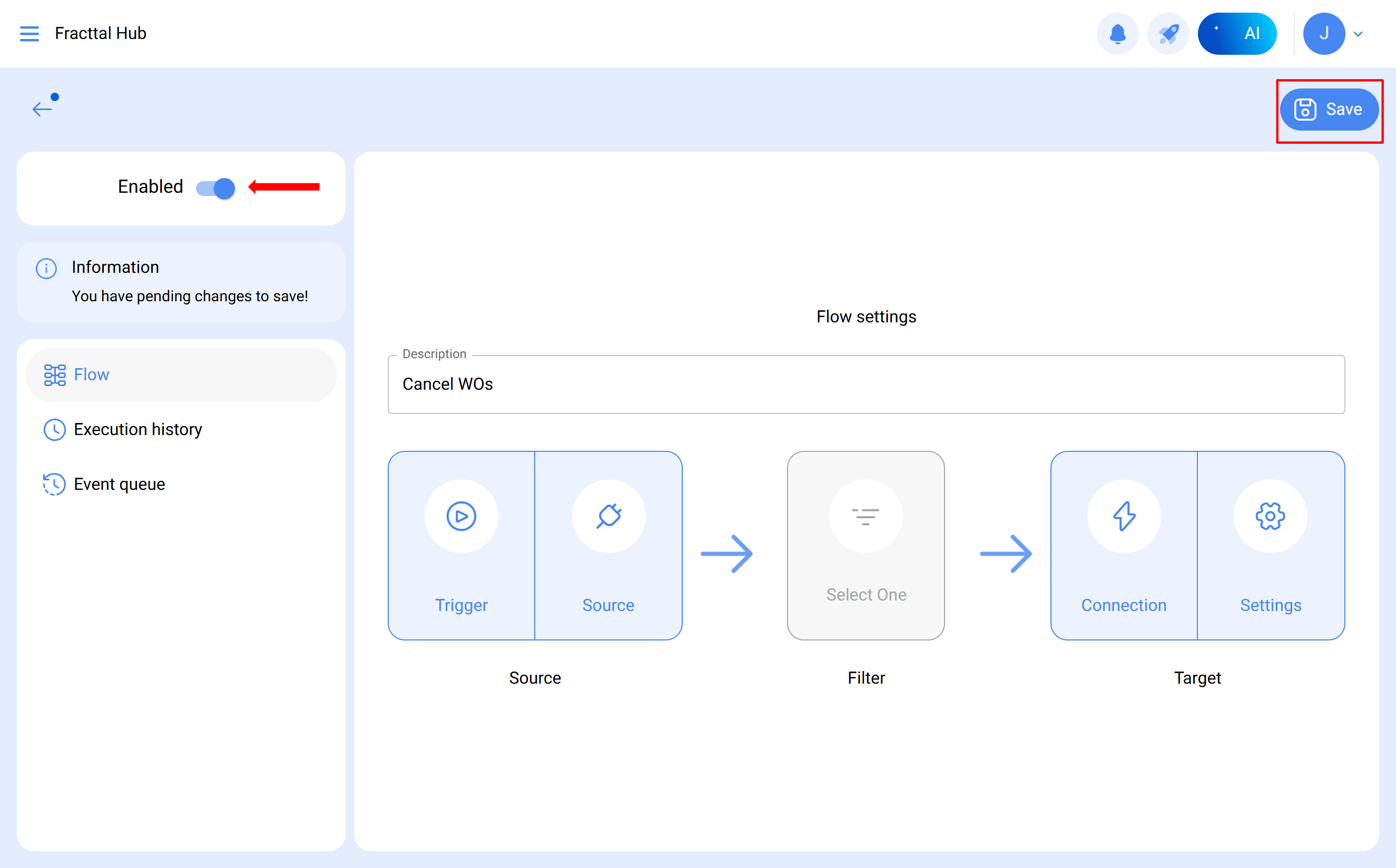Click the Information circle icon
The image size is (1396, 868).
[46, 268]
